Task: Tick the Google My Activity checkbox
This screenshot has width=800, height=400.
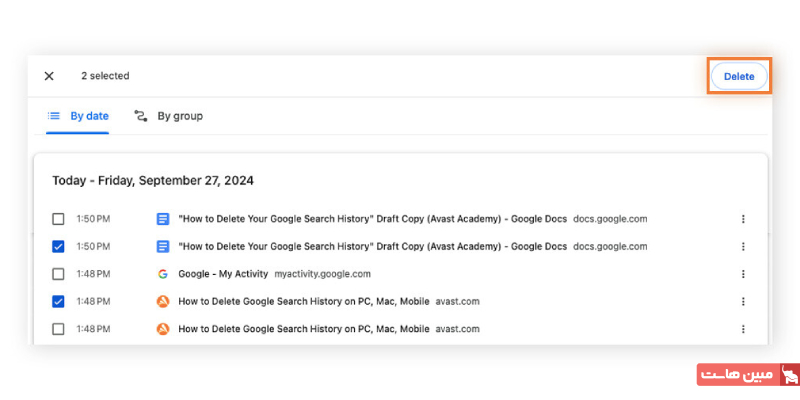Action: (x=58, y=274)
